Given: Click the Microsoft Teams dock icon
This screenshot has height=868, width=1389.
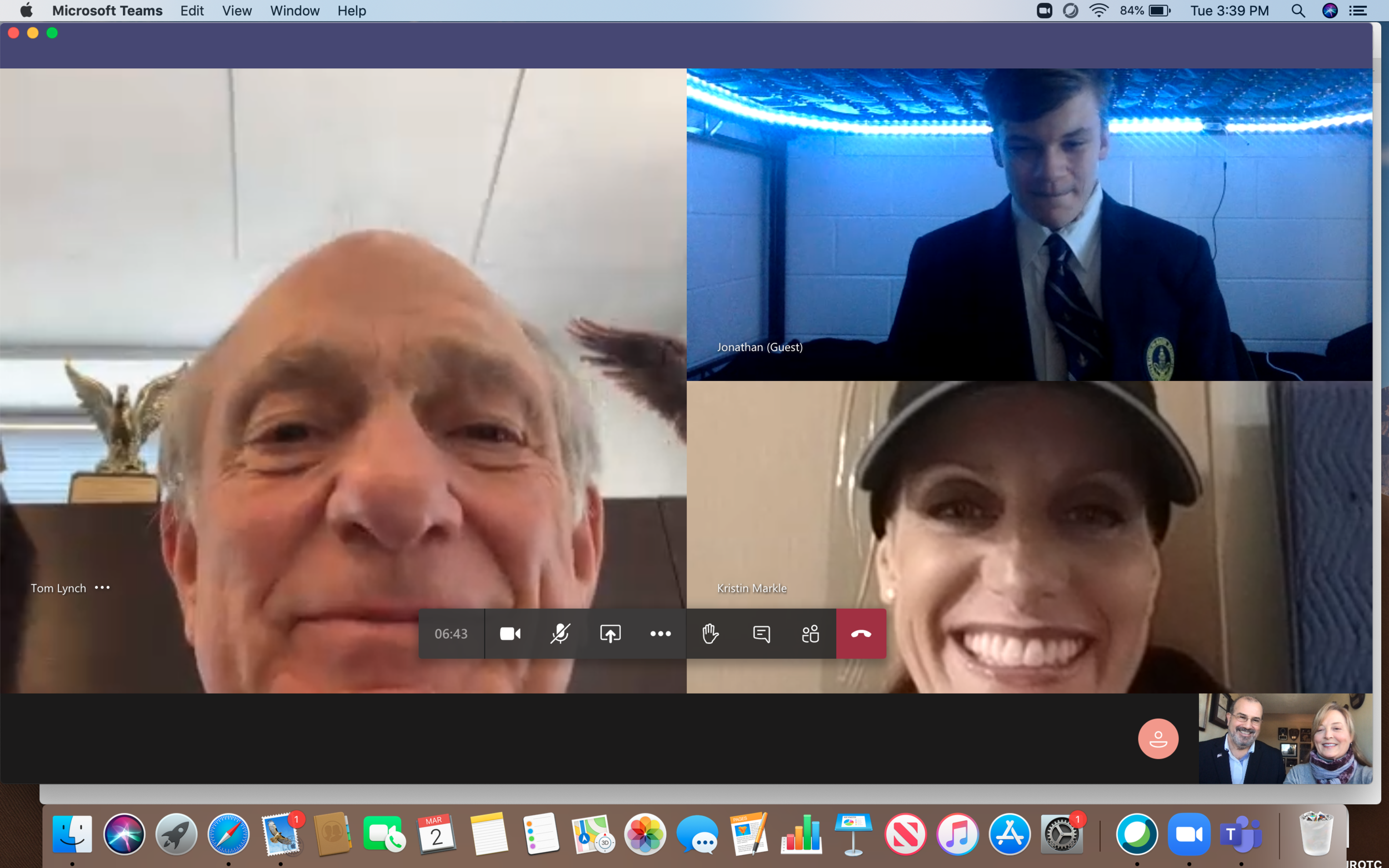Looking at the screenshot, I should point(1241,834).
